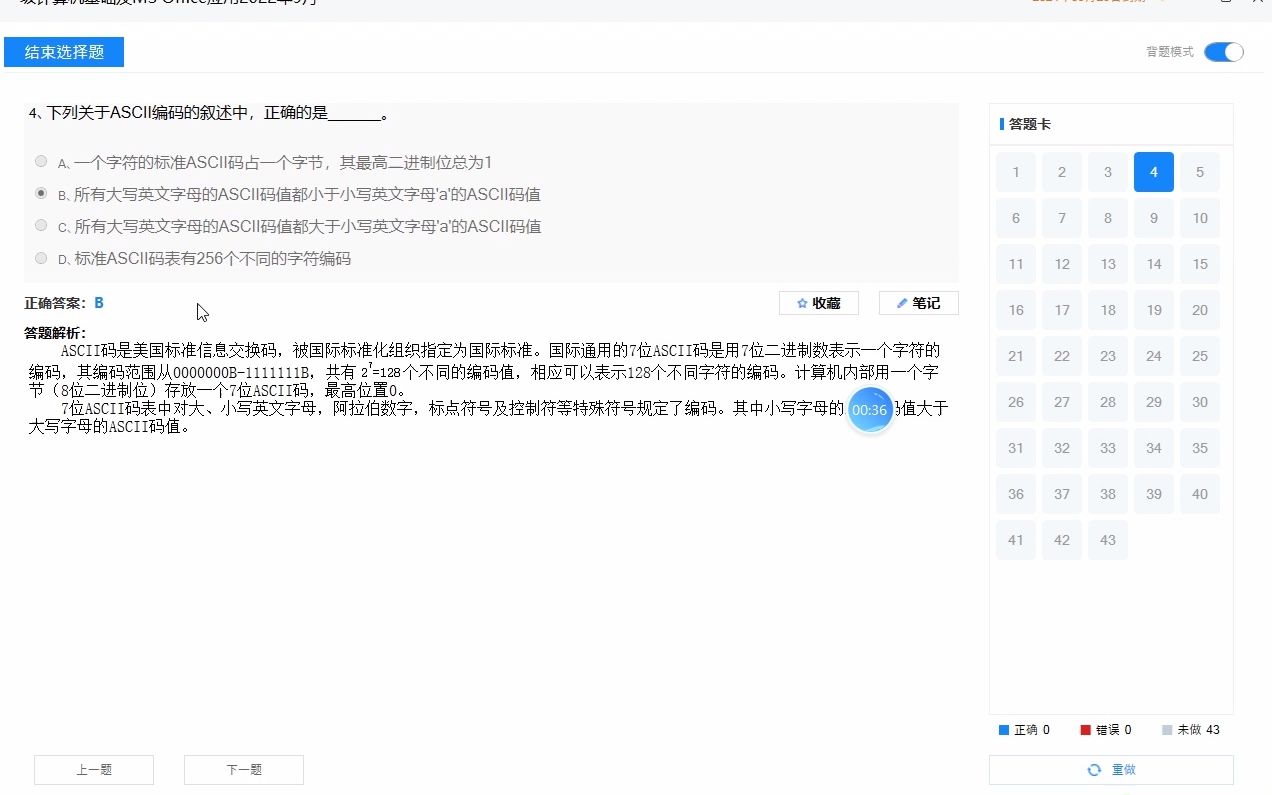
Task: Select answer option A radio button
Action: (41, 161)
